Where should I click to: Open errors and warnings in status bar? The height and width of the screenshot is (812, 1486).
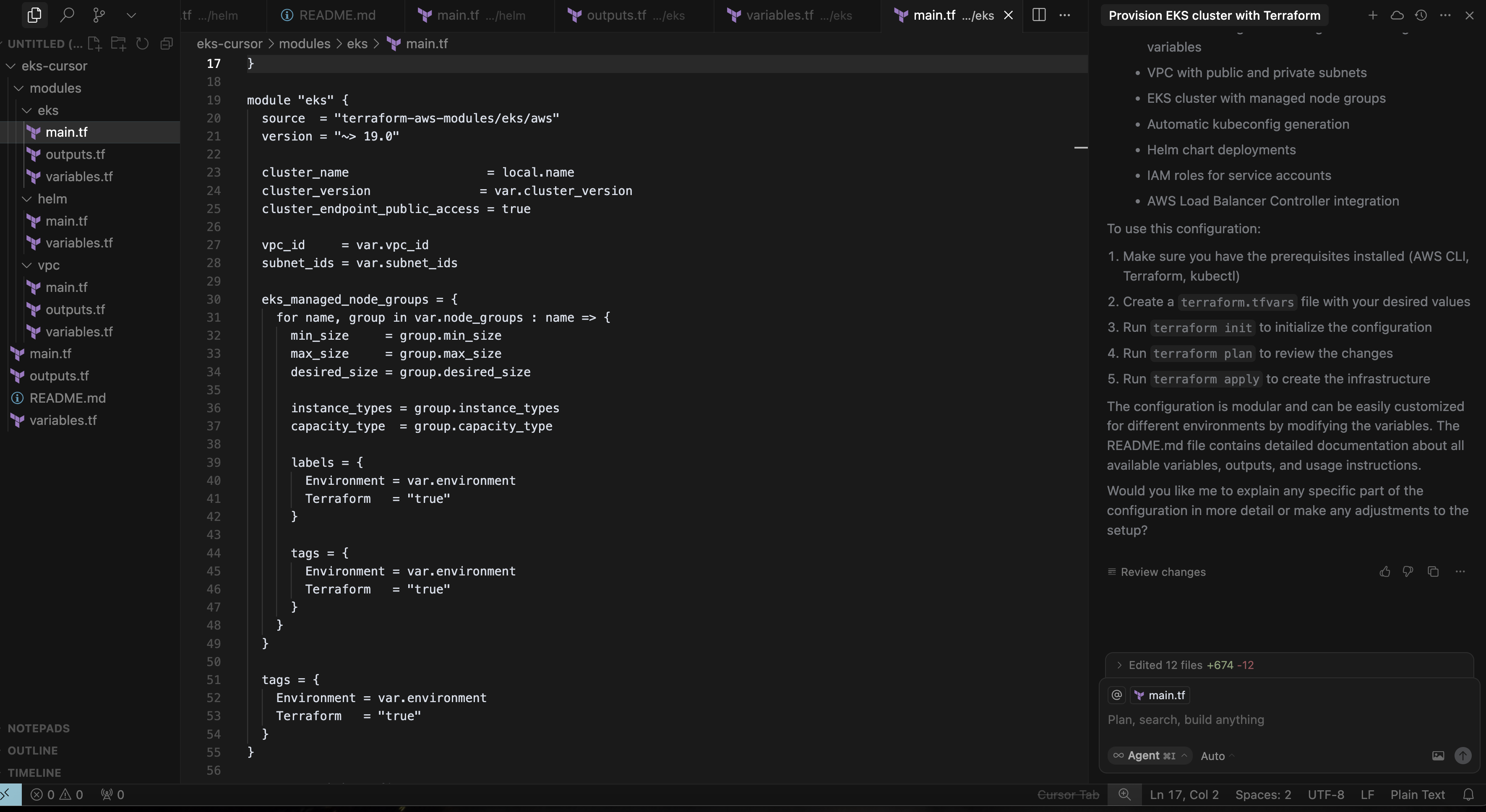tap(57, 795)
